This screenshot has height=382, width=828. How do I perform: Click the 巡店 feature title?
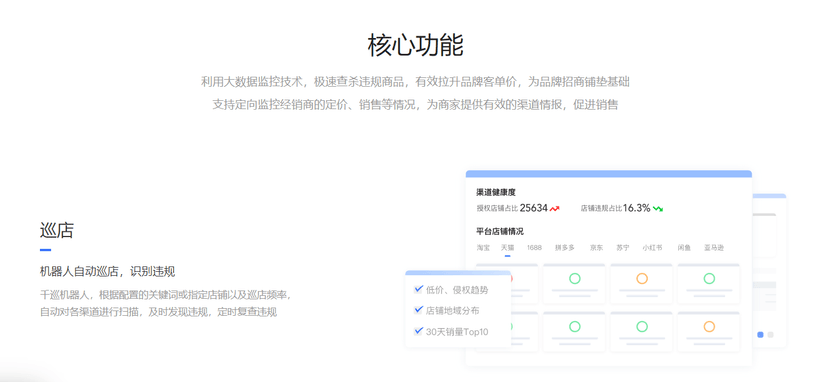click(x=57, y=230)
